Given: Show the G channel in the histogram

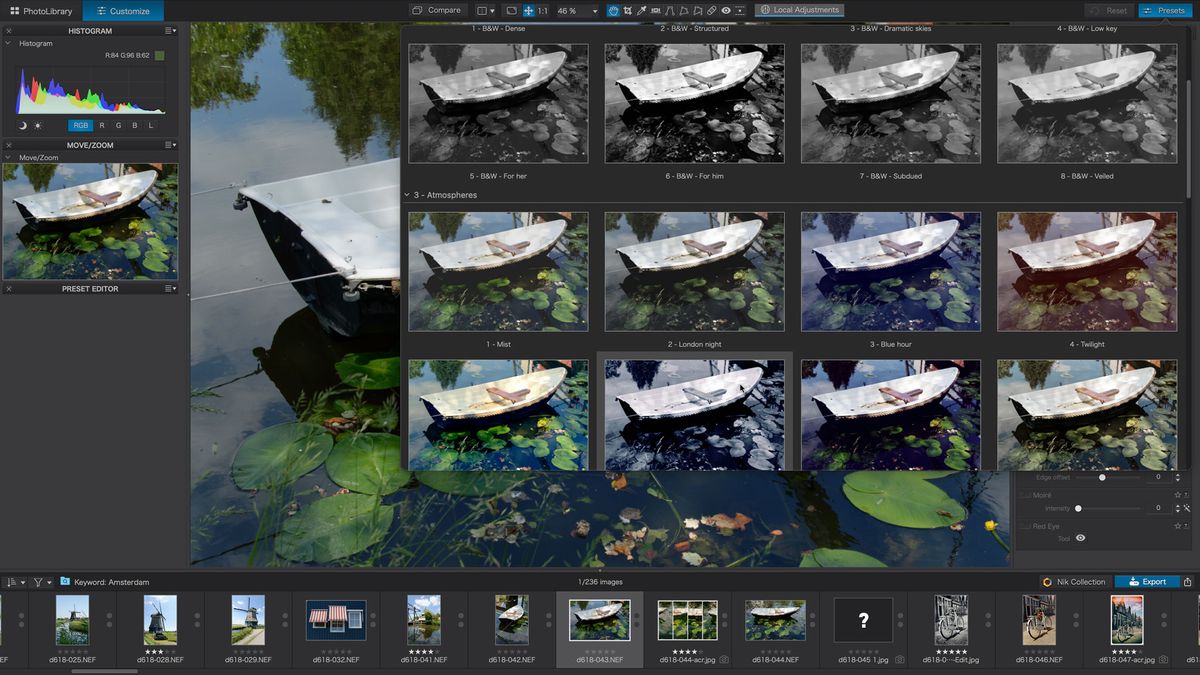Looking at the screenshot, I should point(118,125).
